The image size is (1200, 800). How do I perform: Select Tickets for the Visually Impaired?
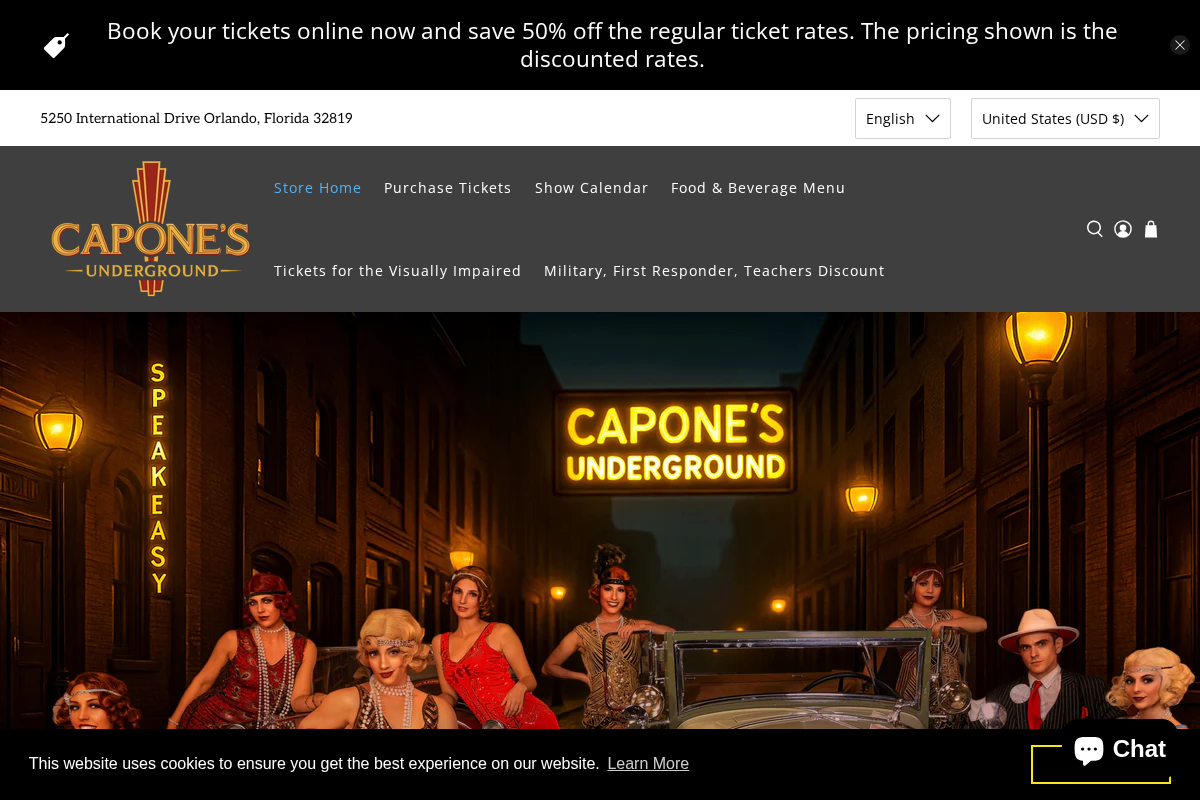pos(397,270)
